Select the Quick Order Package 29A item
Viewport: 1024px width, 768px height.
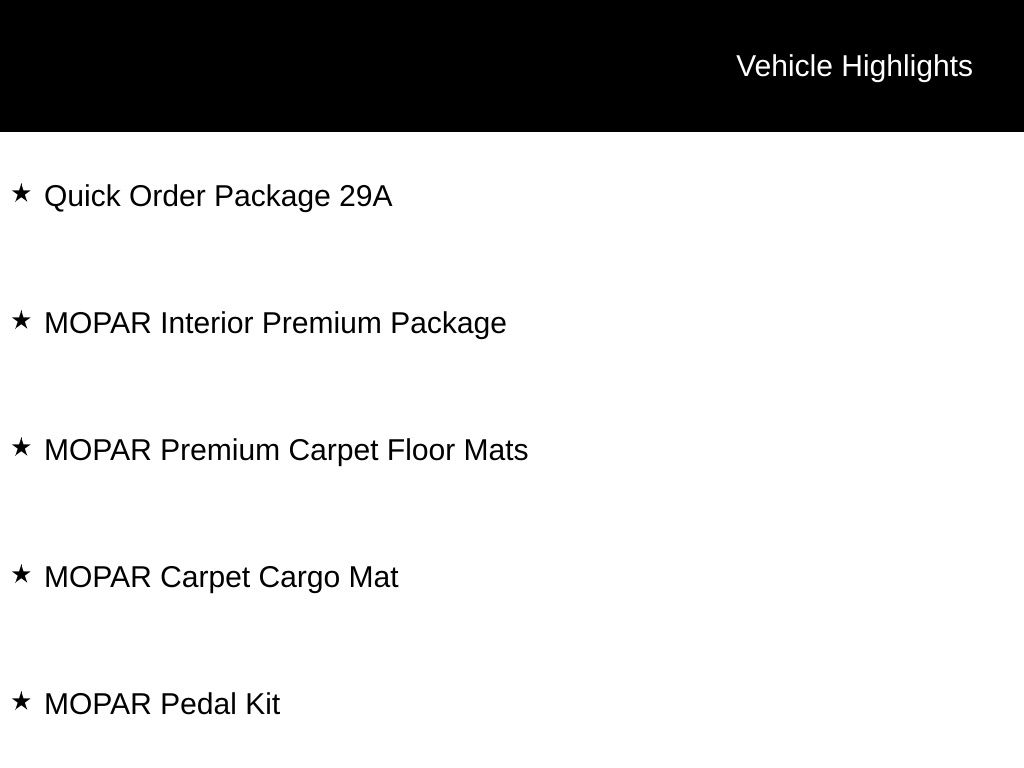click(x=218, y=196)
